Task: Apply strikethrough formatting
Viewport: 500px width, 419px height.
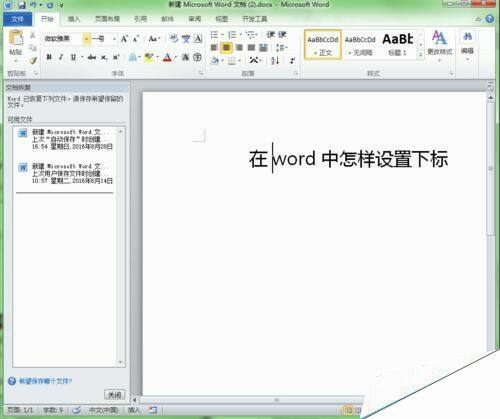Action: coord(92,57)
